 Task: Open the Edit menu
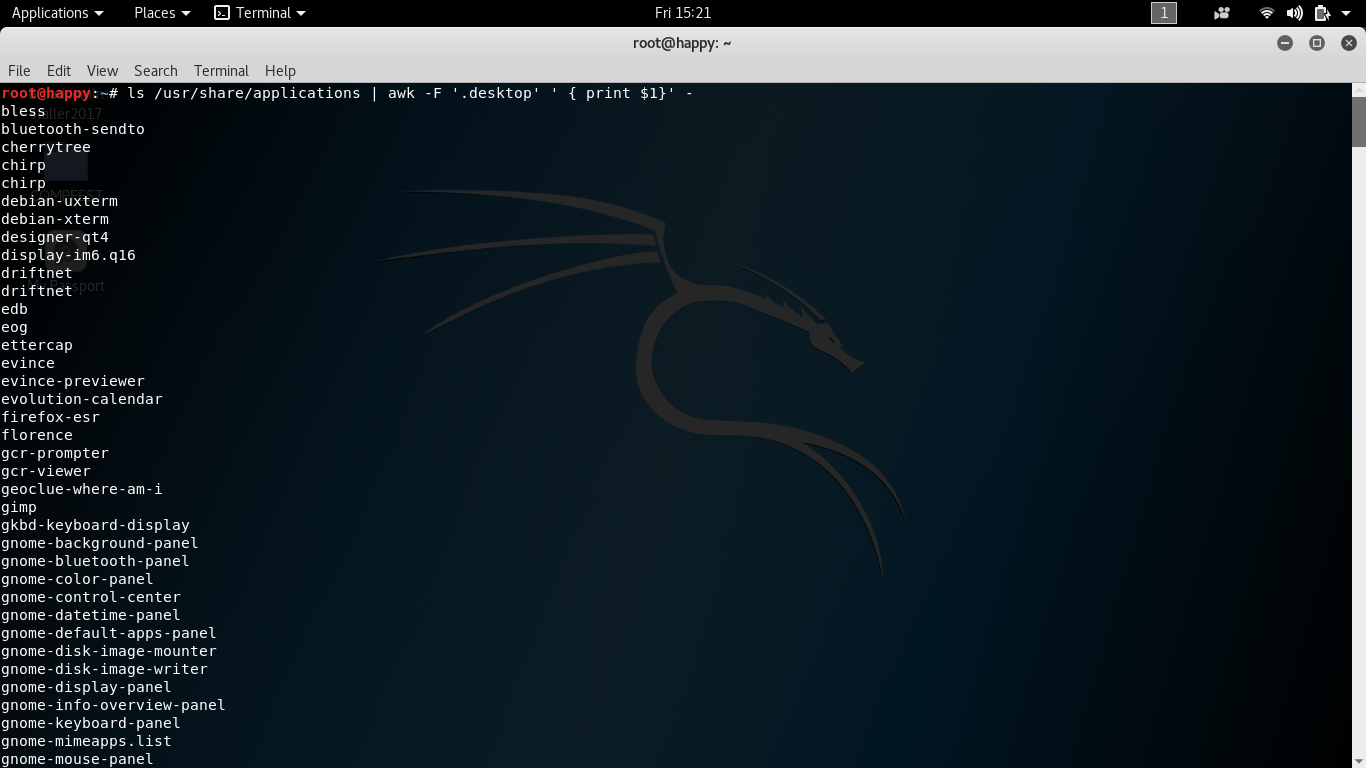click(59, 71)
